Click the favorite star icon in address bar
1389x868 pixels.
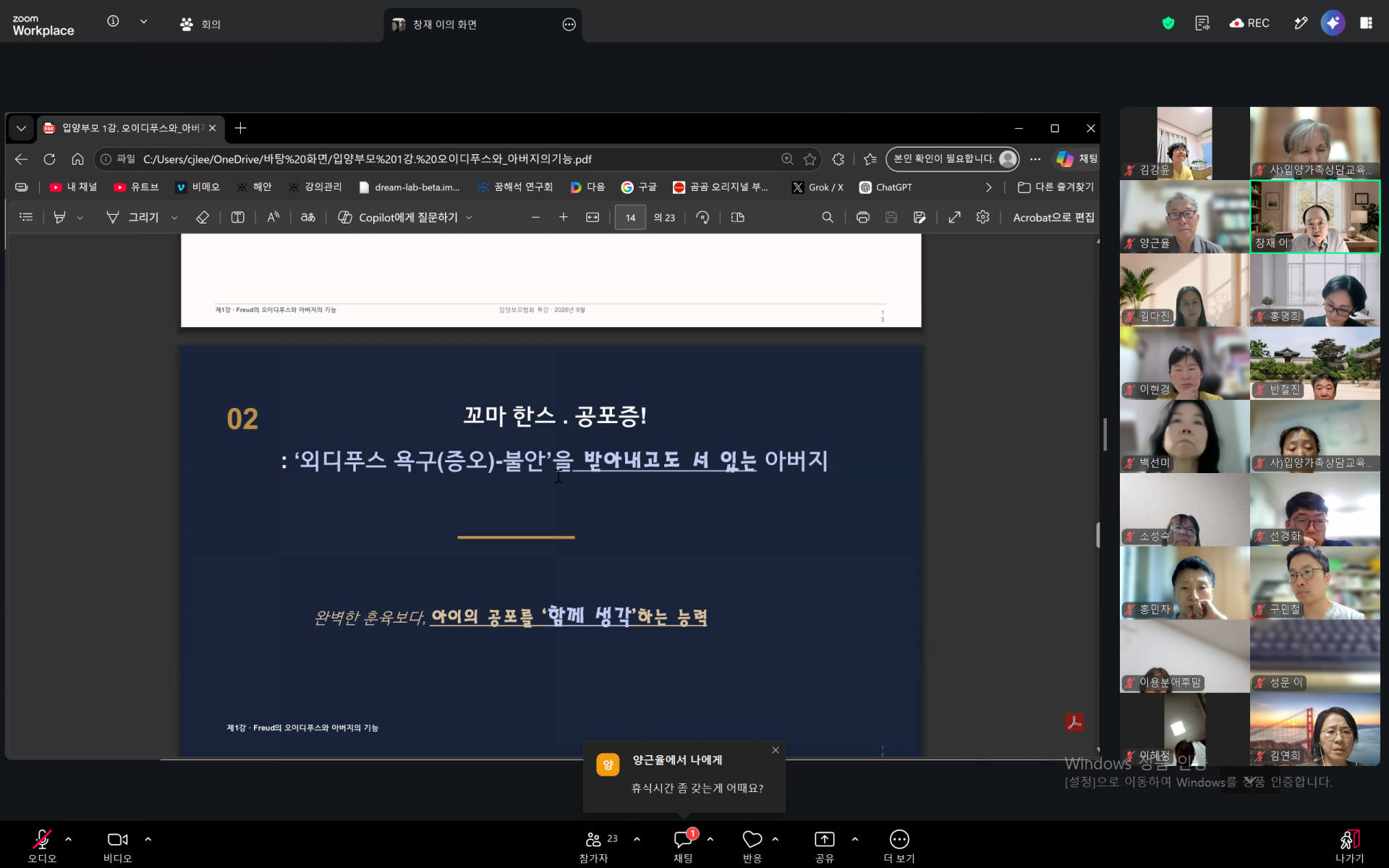[x=810, y=159]
